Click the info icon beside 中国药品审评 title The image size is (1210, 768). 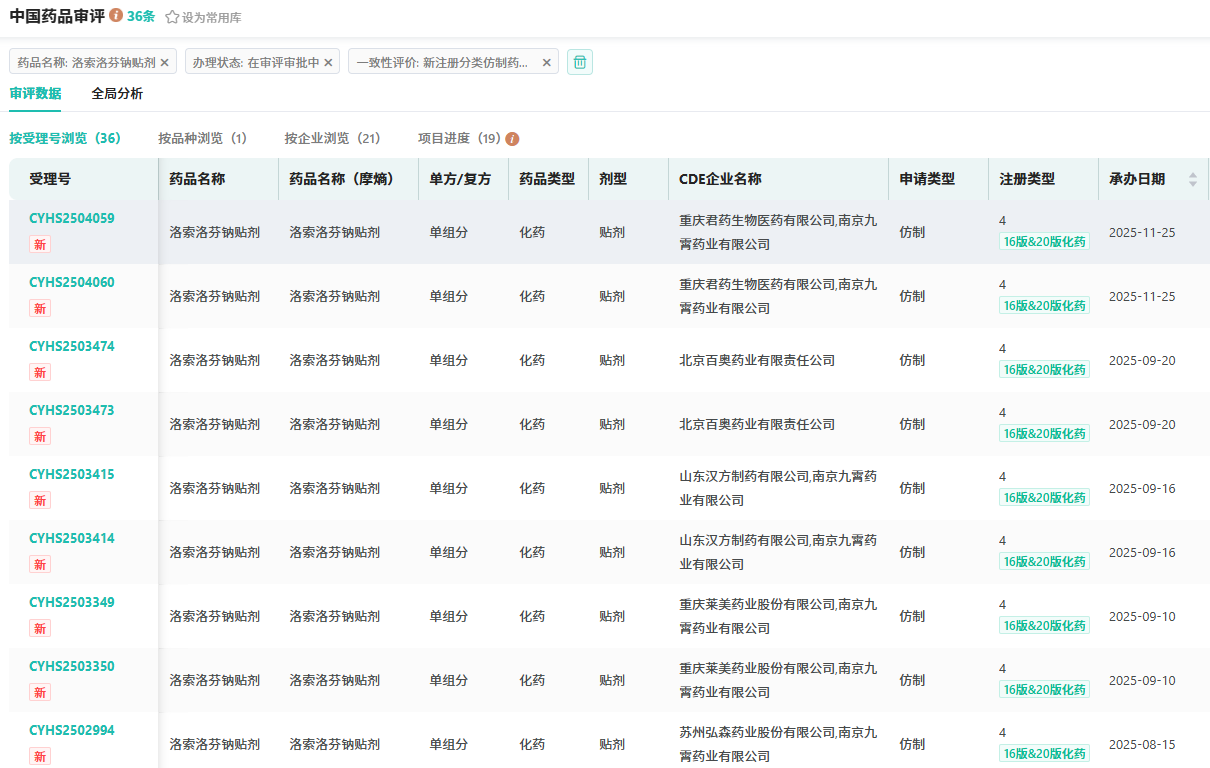[x=116, y=16]
